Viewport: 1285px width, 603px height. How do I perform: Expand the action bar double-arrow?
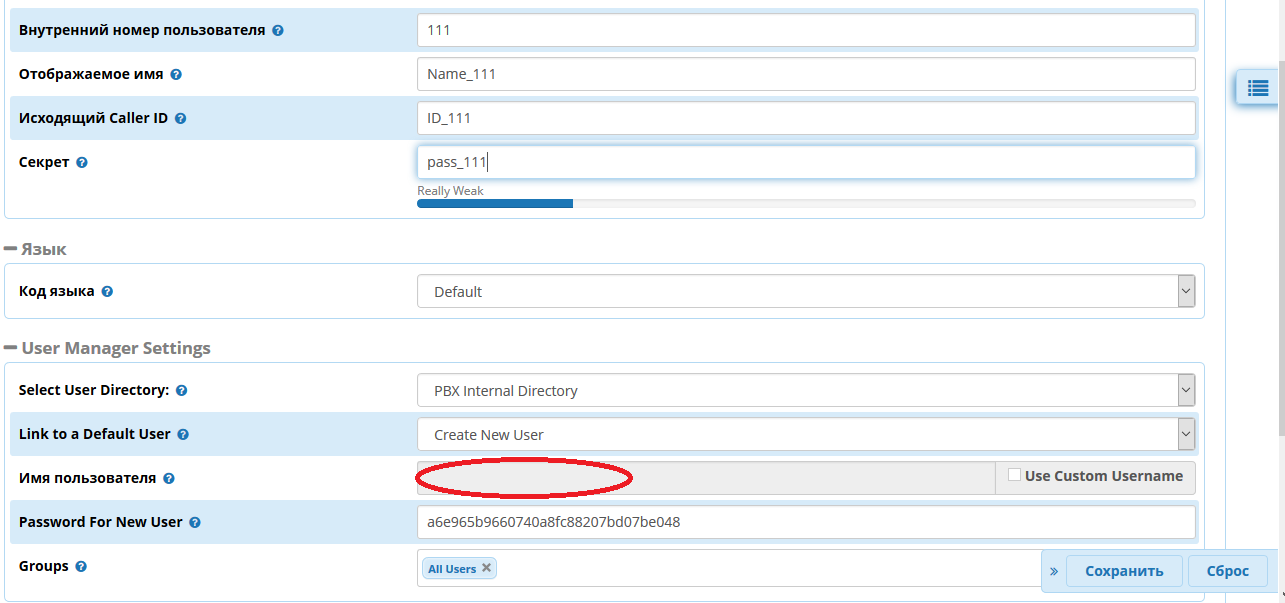click(1053, 571)
